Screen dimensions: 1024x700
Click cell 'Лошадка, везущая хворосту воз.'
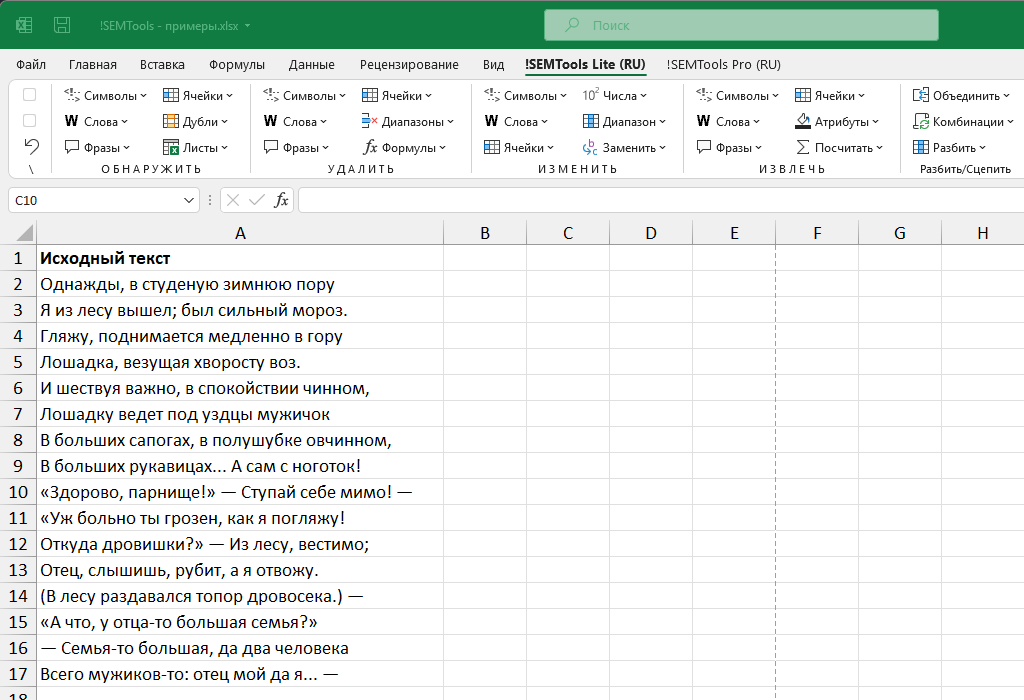click(240, 362)
